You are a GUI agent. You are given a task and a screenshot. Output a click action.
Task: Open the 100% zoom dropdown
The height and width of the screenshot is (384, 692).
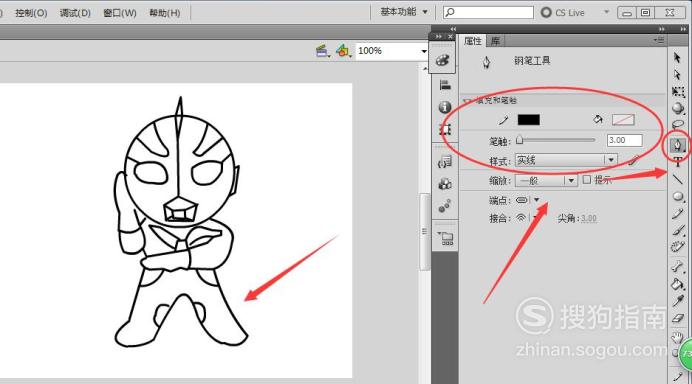[x=392, y=51]
